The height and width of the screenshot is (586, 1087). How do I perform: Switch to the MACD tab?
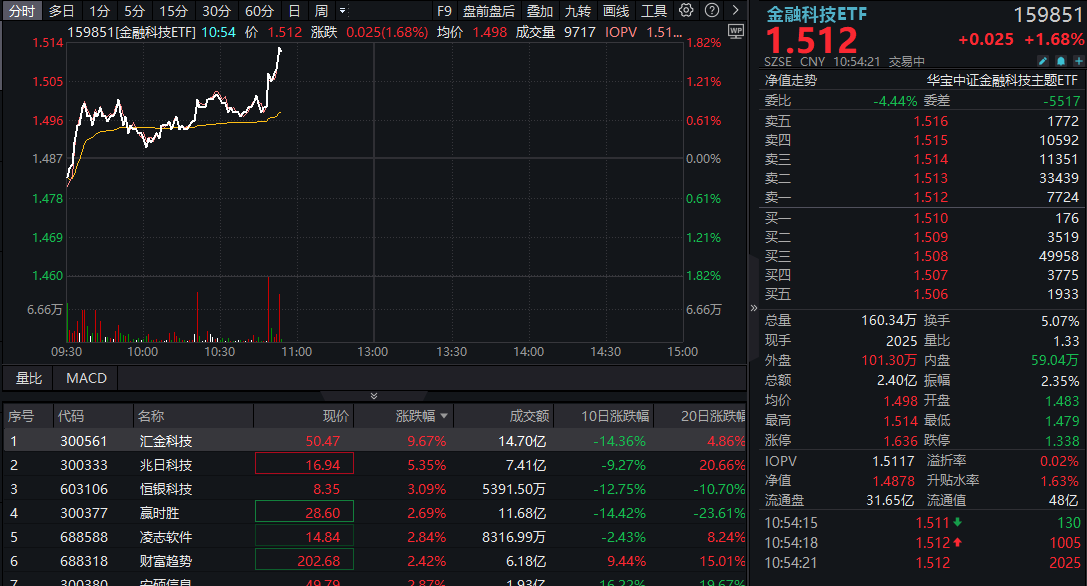click(x=85, y=379)
